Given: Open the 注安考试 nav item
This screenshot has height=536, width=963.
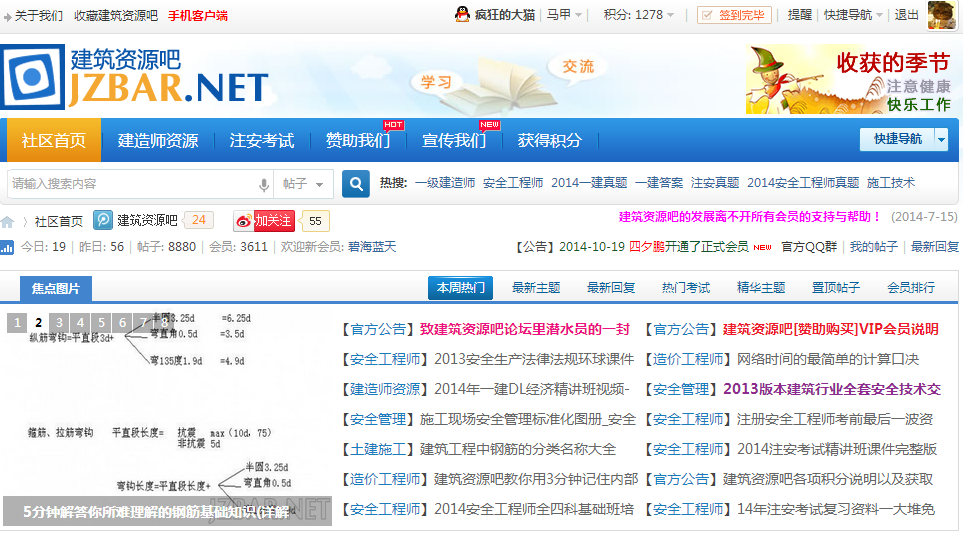Looking at the screenshot, I should 262,141.
